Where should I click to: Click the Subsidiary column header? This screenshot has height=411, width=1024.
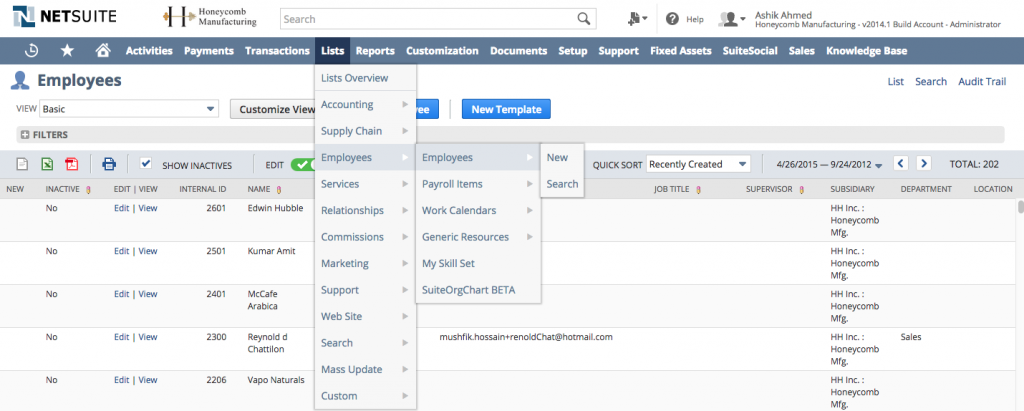(x=852, y=189)
